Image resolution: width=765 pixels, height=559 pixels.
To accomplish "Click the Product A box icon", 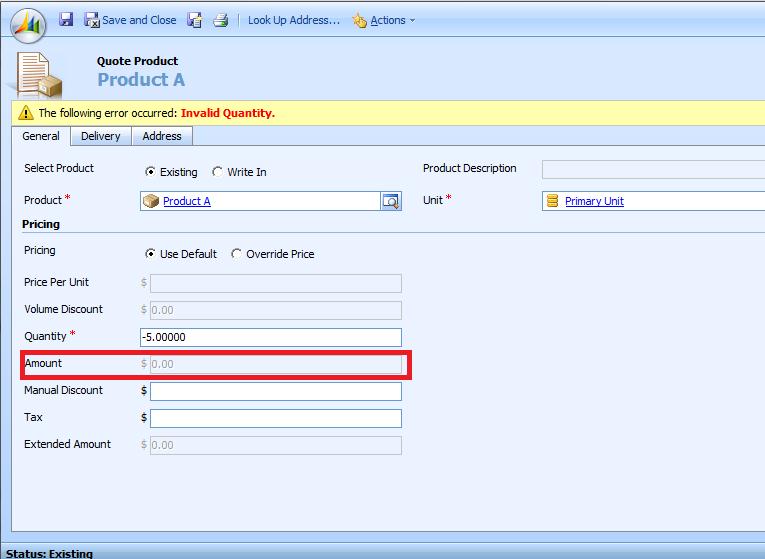I will tap(152, 201).
